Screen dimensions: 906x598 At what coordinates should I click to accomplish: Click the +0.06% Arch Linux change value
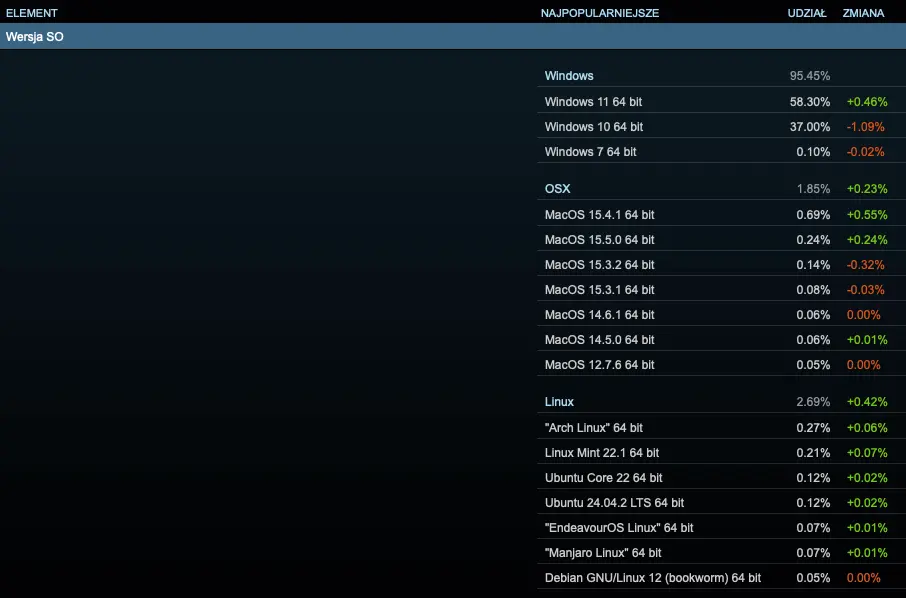(867, 428)
